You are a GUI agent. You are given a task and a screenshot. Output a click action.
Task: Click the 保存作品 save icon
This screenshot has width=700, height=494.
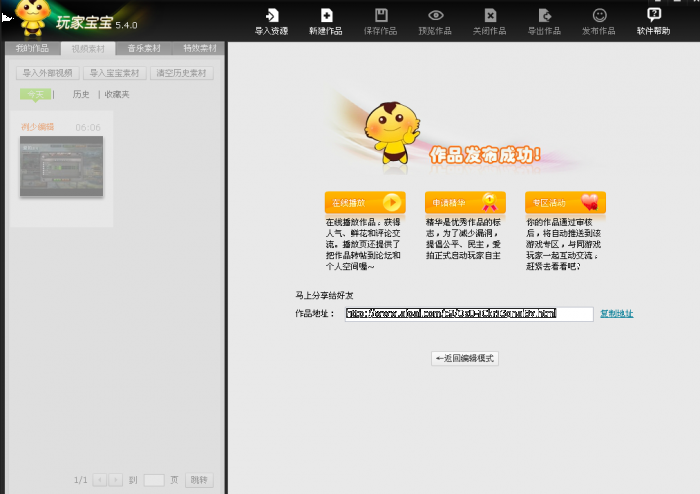click(x=381, y=16)
